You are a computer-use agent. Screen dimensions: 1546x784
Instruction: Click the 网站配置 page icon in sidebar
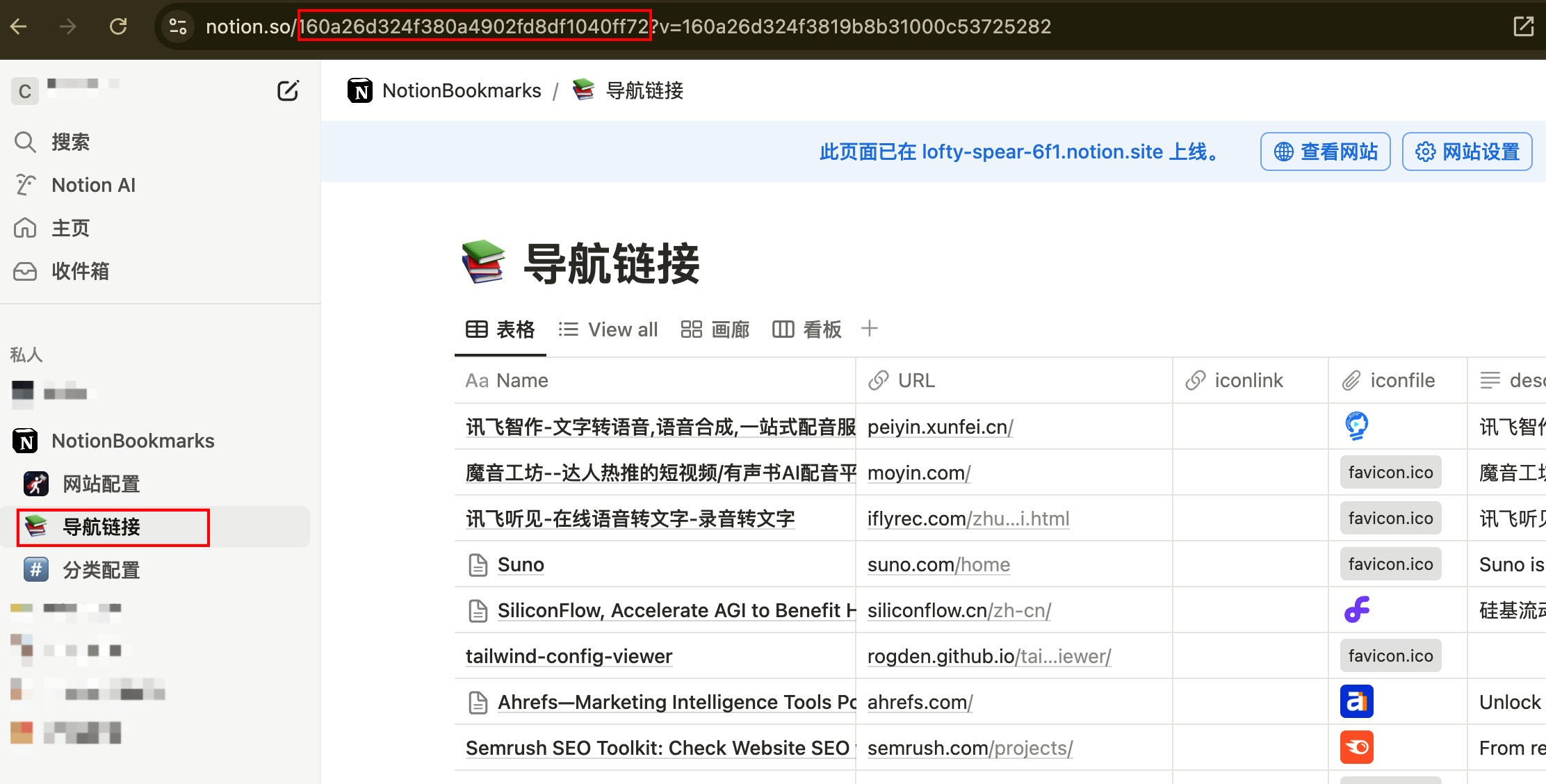pyautogui.click(x=36, y=484)
